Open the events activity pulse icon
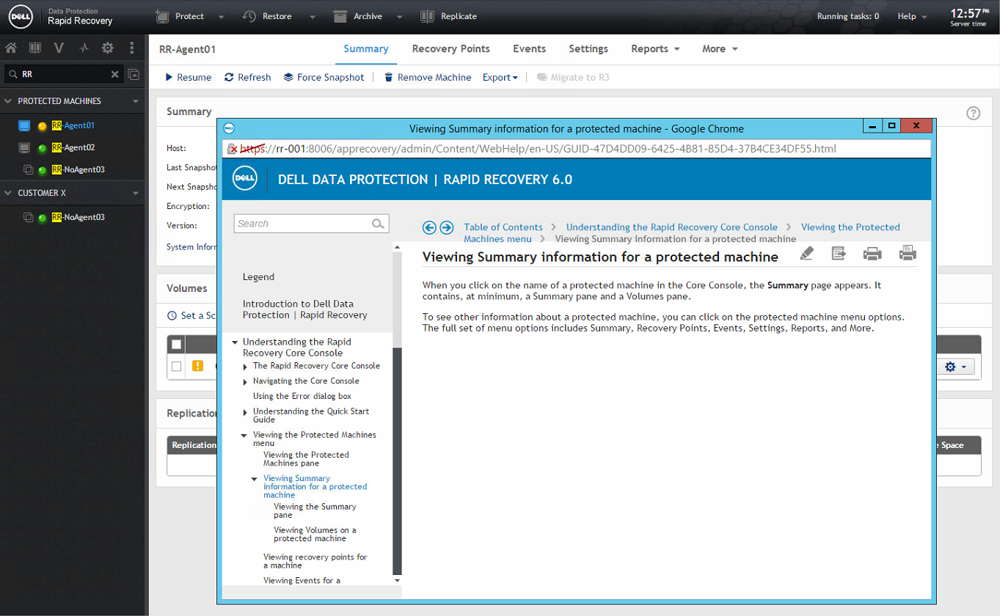The height and width of the screenshot is (616, 1000). point(84,48)
